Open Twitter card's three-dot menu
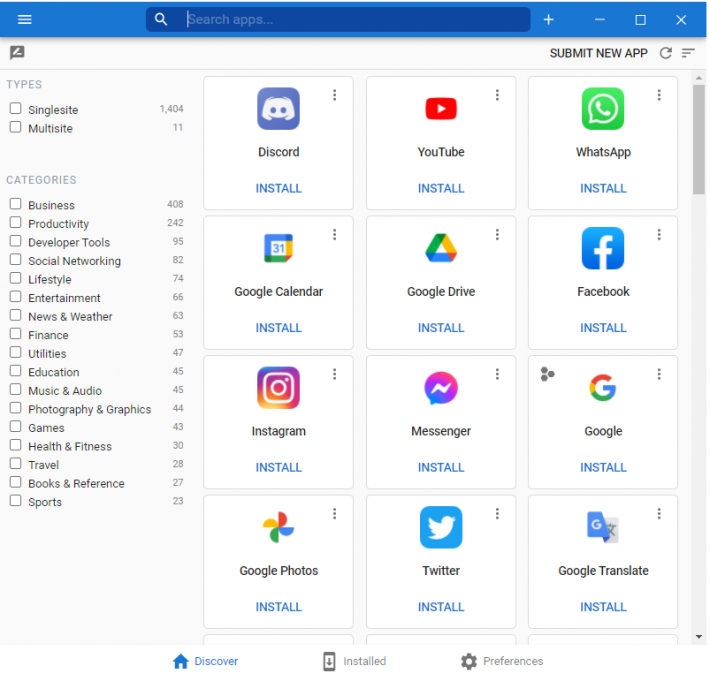The image size is (710, 681). [x=497, y=513]
